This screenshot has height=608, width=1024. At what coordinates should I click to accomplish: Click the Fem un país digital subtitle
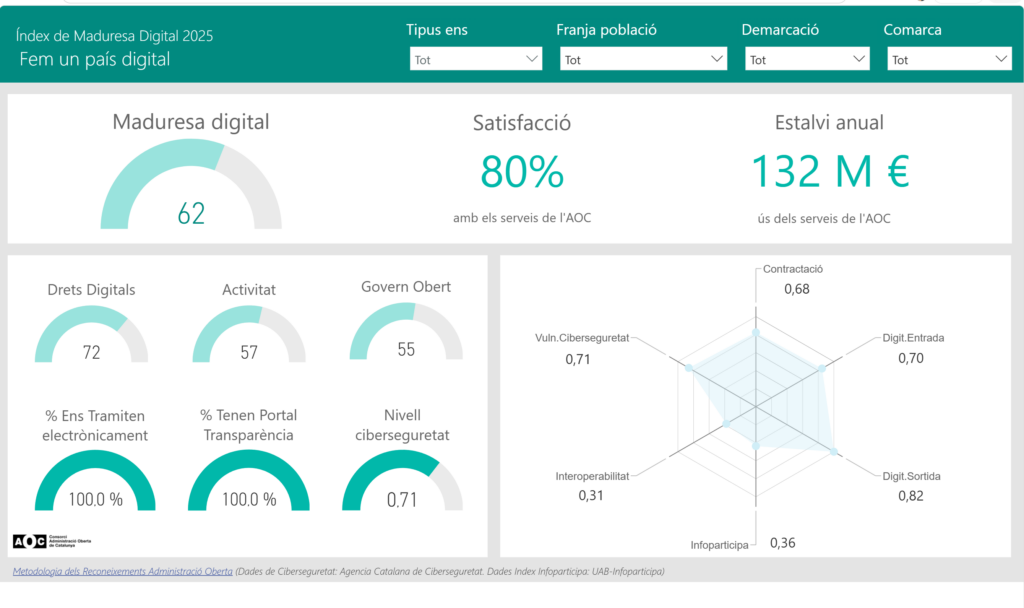pos(95,59)
